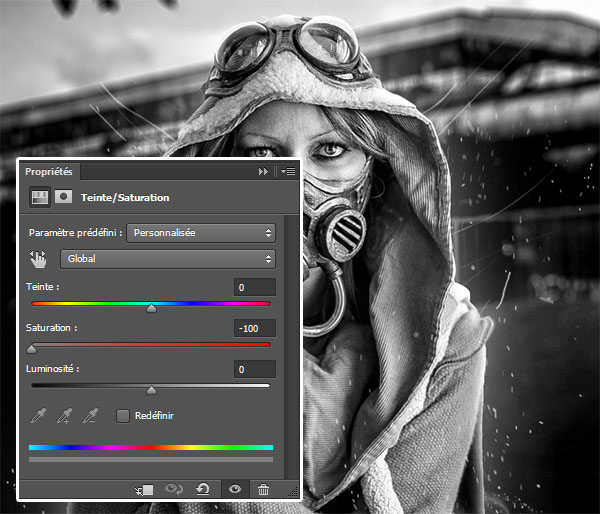Click the Teinte slider handle
Viewport: 600px width, 514px height.
[x=151, y=309]
